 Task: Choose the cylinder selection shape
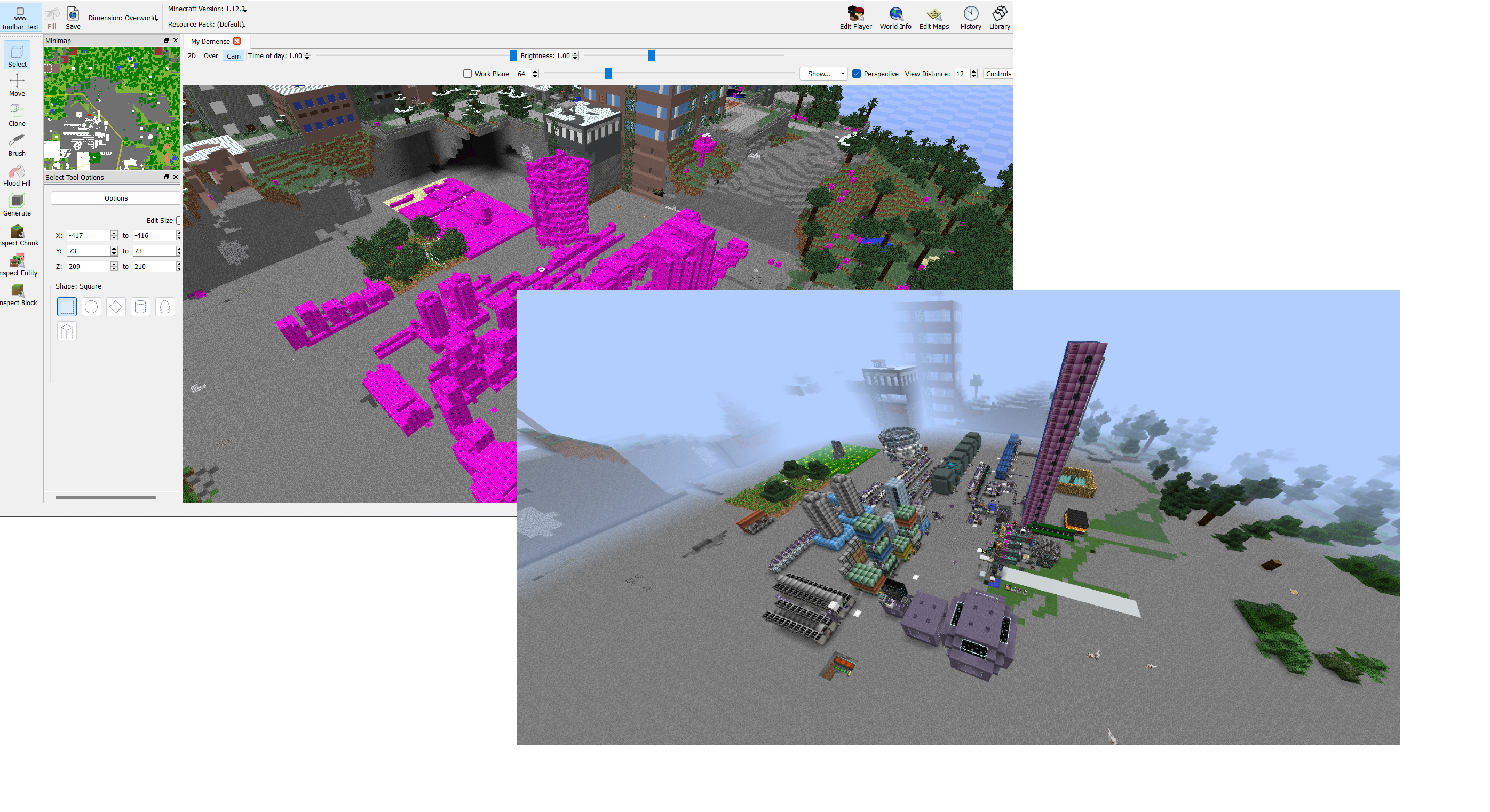(140, 307)
